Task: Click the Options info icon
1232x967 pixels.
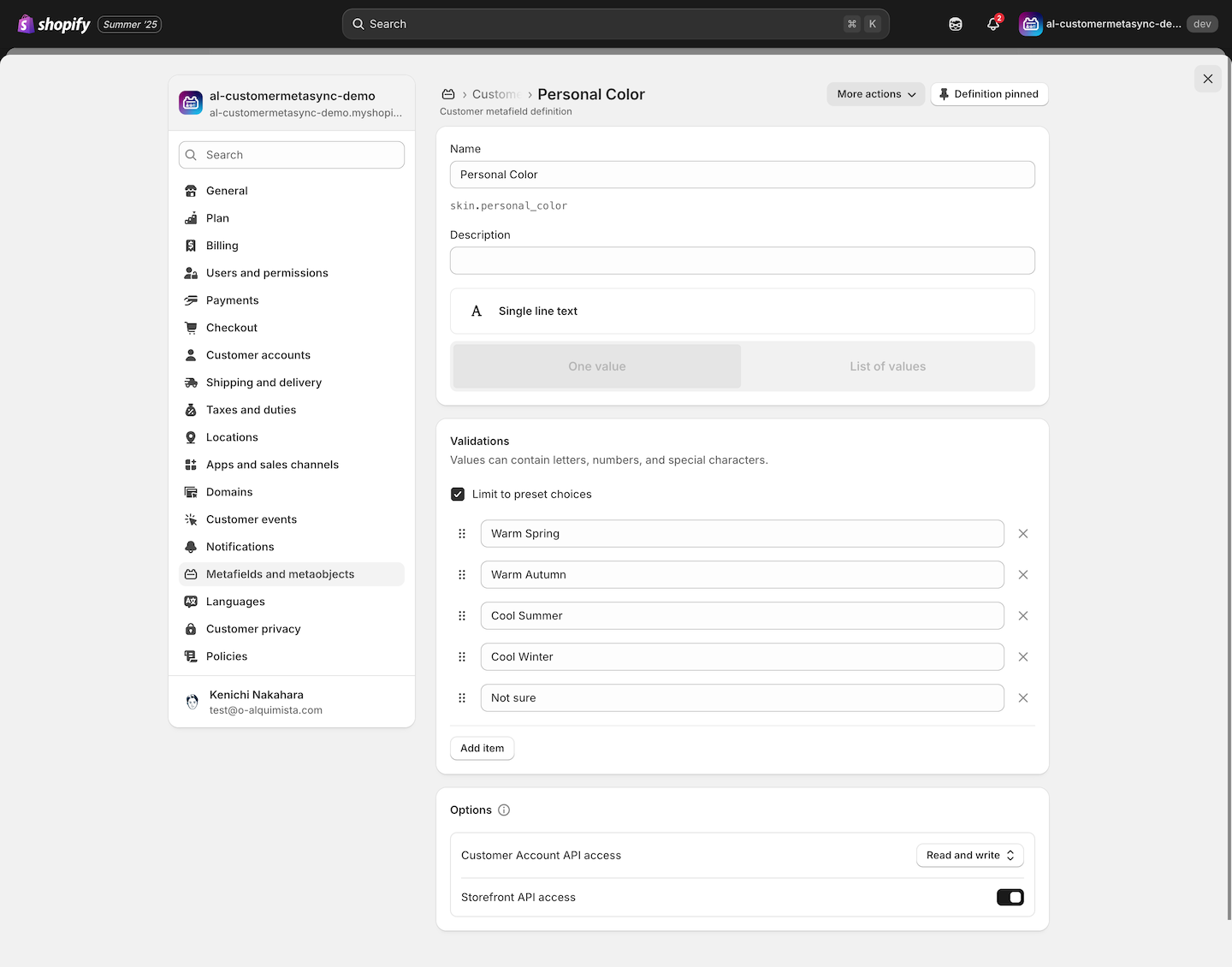Action: pos(504,810)
